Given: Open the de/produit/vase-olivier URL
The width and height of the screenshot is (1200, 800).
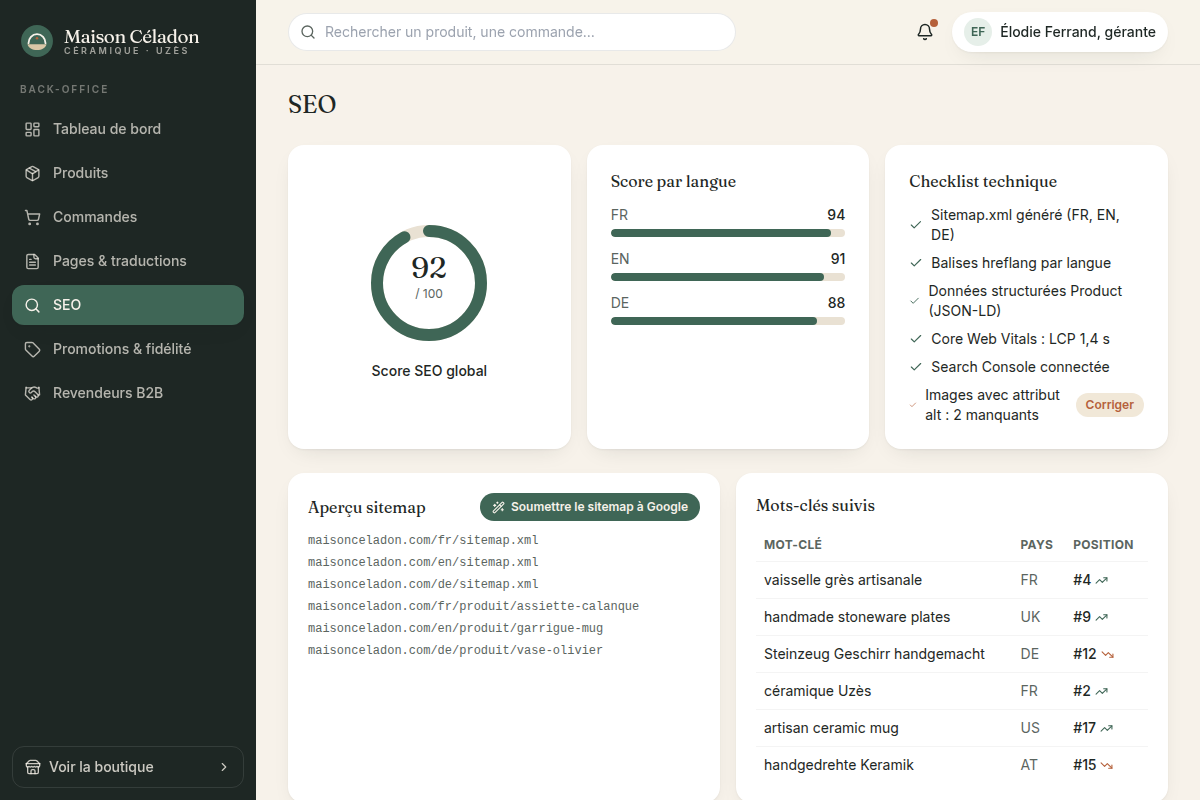Looking at the screenshot, I should (x=455, y=650).
